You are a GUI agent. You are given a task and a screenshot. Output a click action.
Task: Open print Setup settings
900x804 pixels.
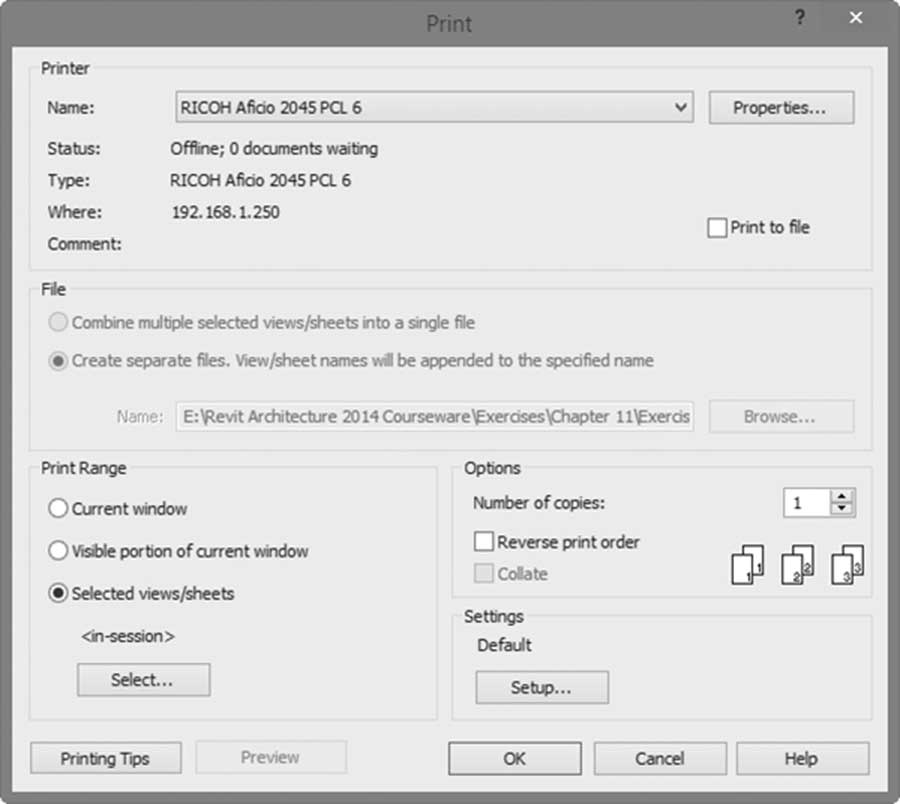point(542,688)
